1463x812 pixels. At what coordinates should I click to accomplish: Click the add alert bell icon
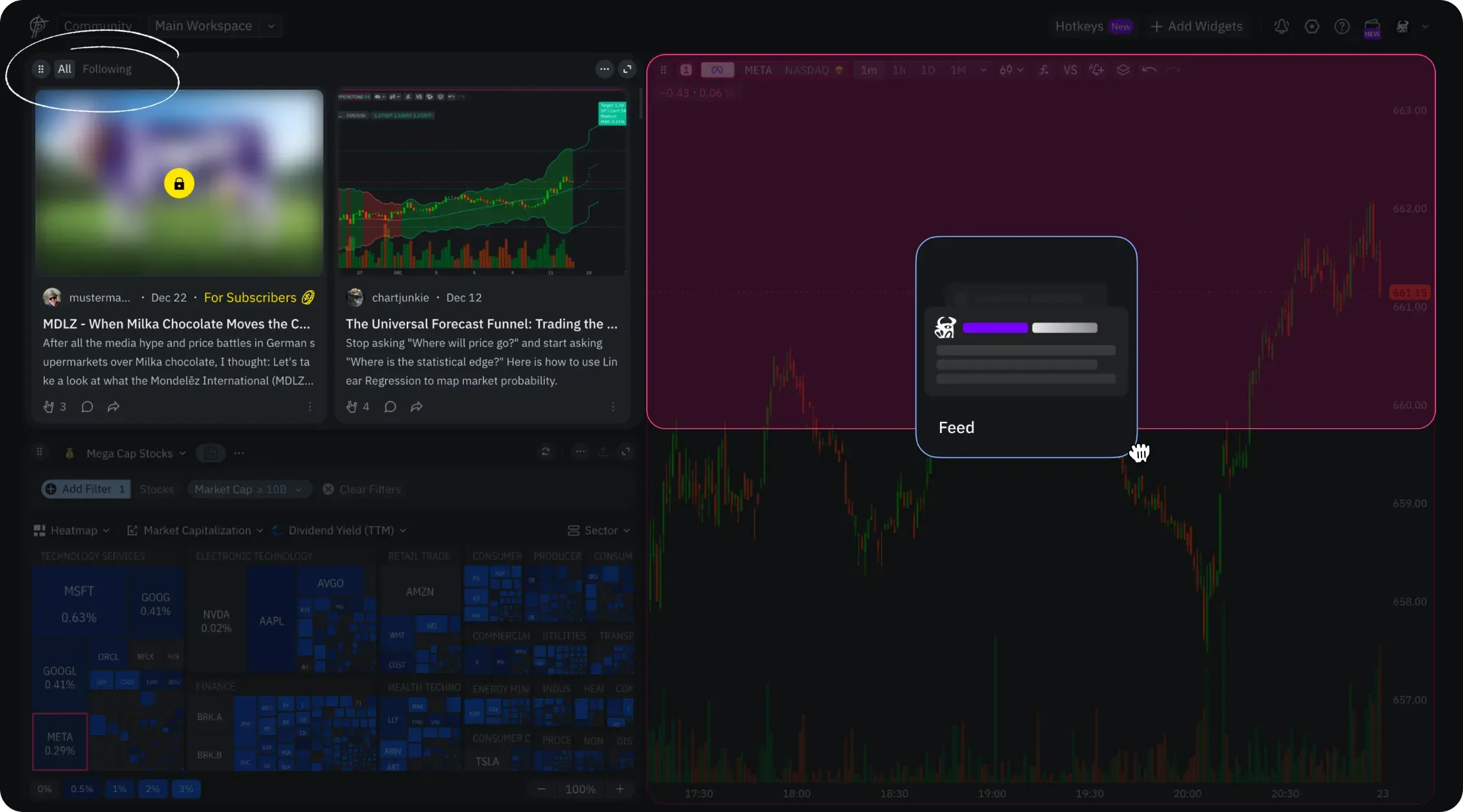coord(1097,70)
